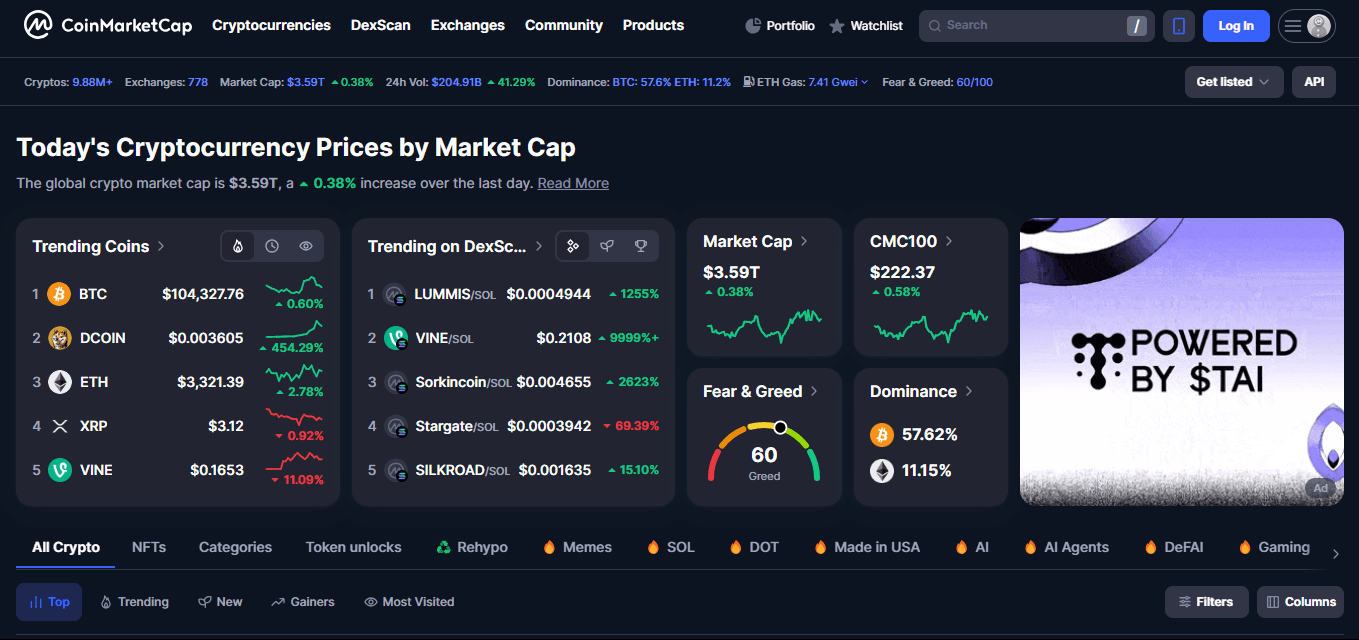Image resolution: width=1359 pixels, height=640 pixels.
Task: Click the Fear & Greed gauge
Action: click(x=764, y=452)
